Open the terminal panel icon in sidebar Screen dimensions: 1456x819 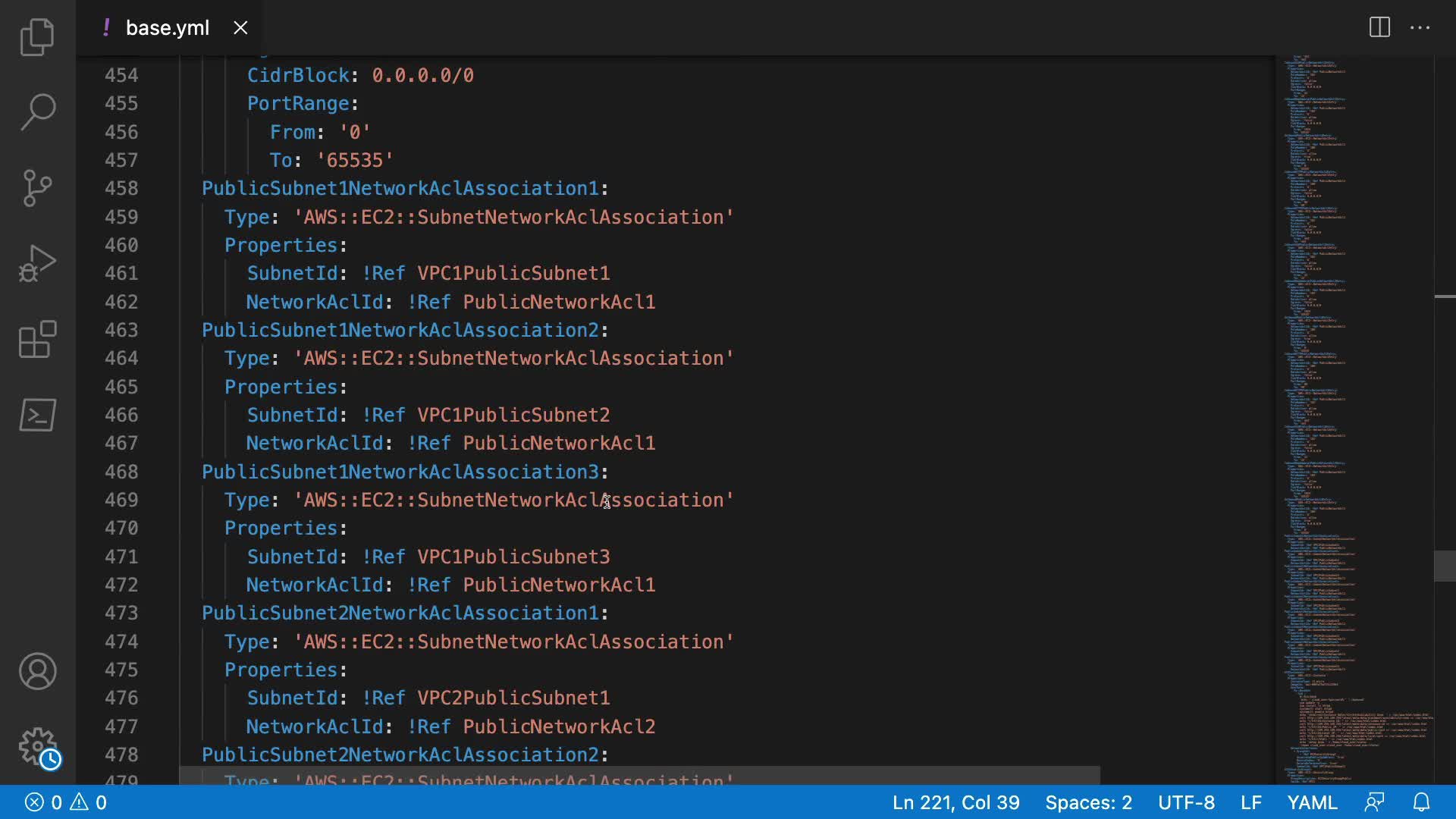37,415
